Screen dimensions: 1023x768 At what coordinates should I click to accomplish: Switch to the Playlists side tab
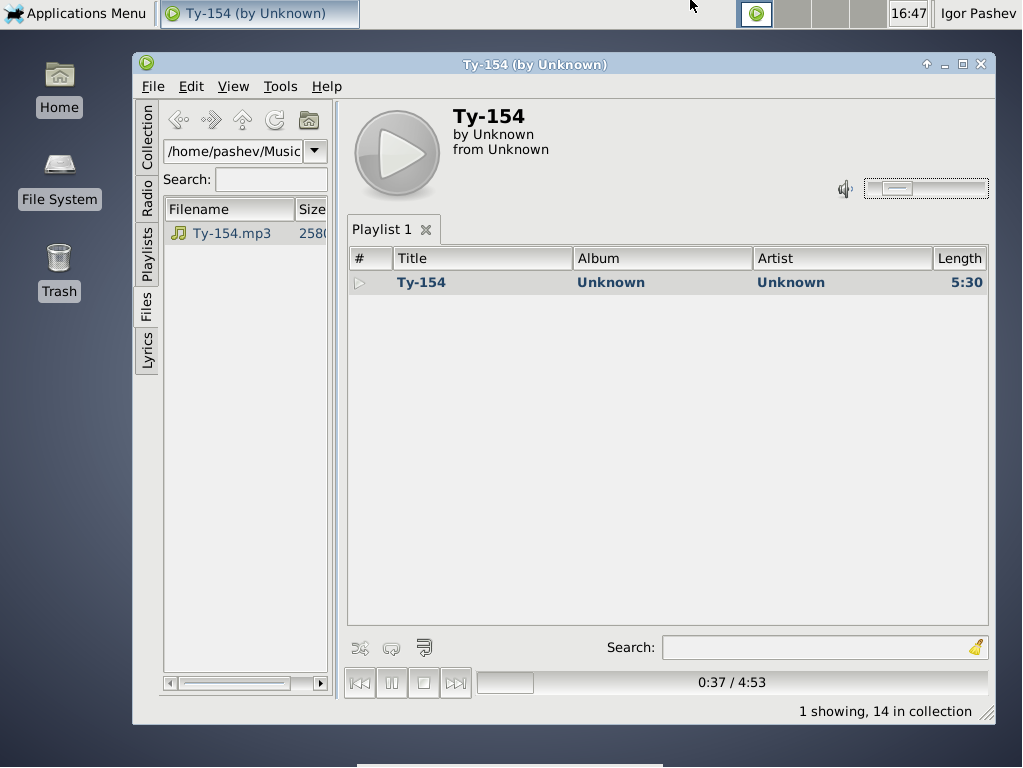coord(147,254)
